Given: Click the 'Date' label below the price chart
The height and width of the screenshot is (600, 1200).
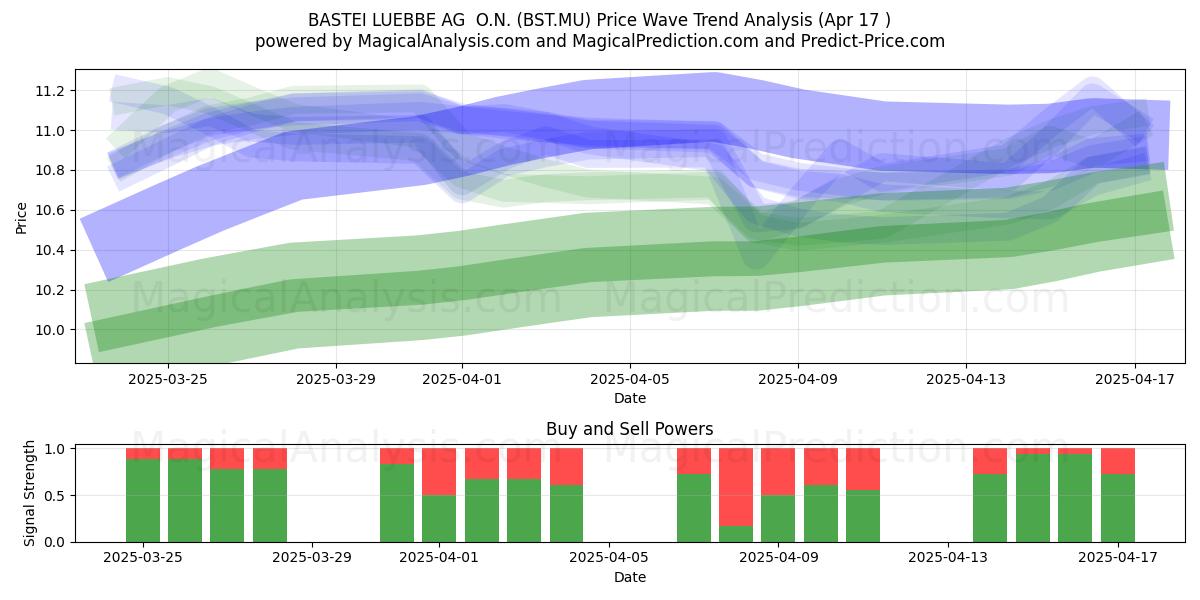Looking at the screenshot, I should coord(630,398).
